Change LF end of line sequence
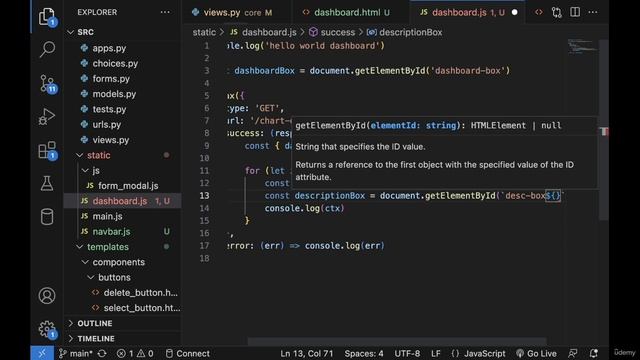The height and width of the screenshot is (360, 640). coord(436,353)
